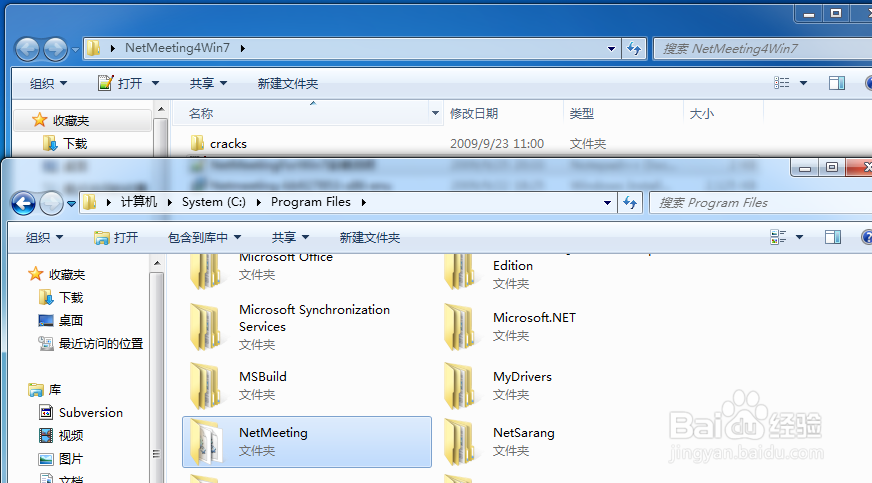Toggle preview pane in Program Files window
The height and width of the screenshot is (483, 872).
833,237
